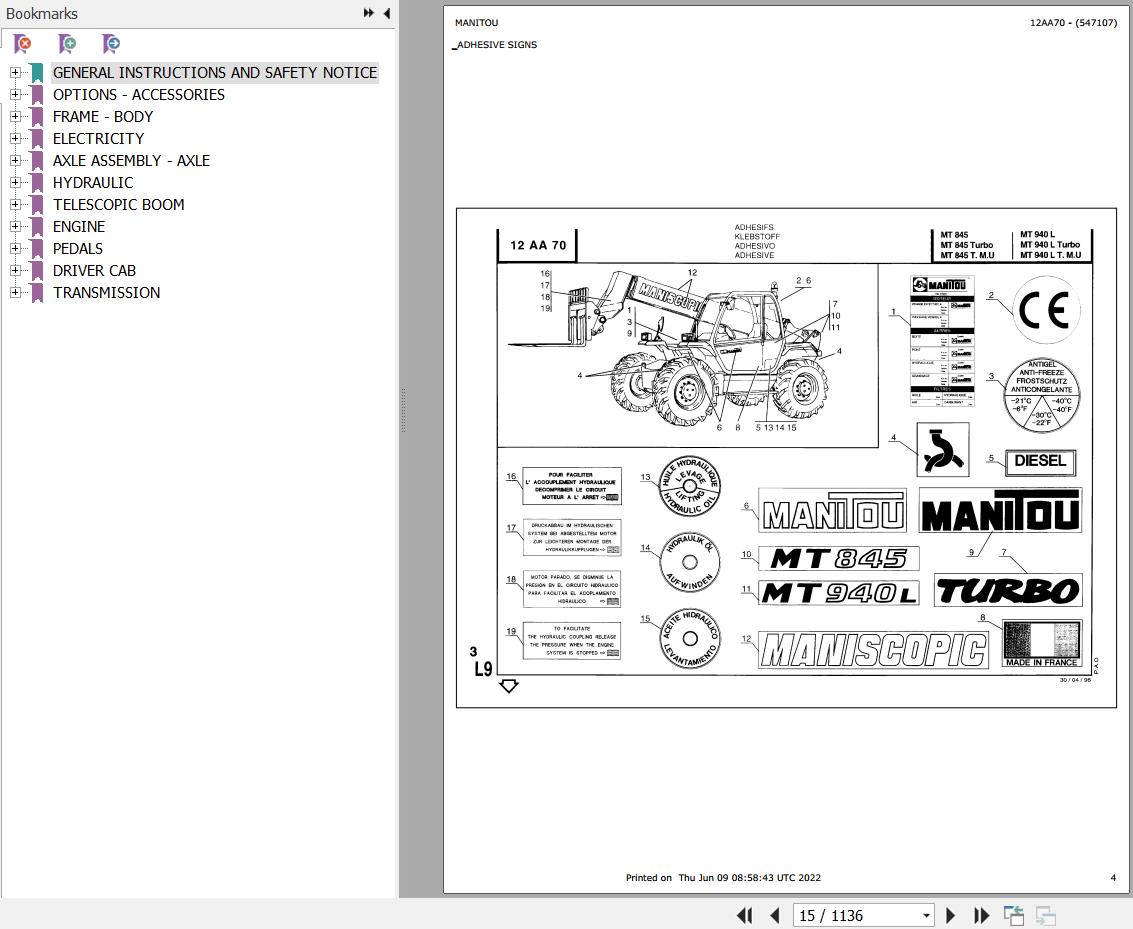The width and height of the screenshot is (1133, 929).
Task: Open GENERAL INSTRUCTIONS AND SAFETY NOTICE bookmark
Action: [215, 72]
